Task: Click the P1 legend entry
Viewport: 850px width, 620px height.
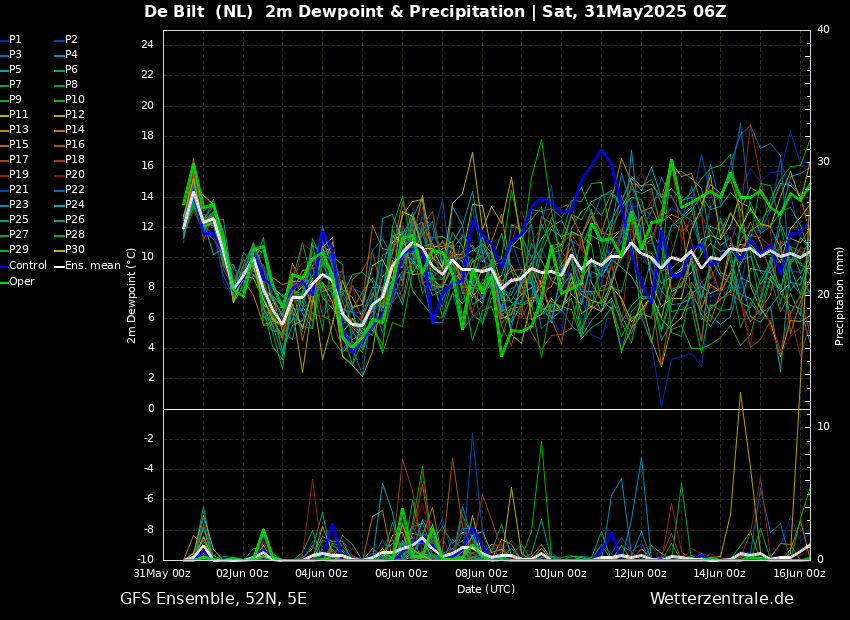Action: pyautogui.click(x=11, y=40)
